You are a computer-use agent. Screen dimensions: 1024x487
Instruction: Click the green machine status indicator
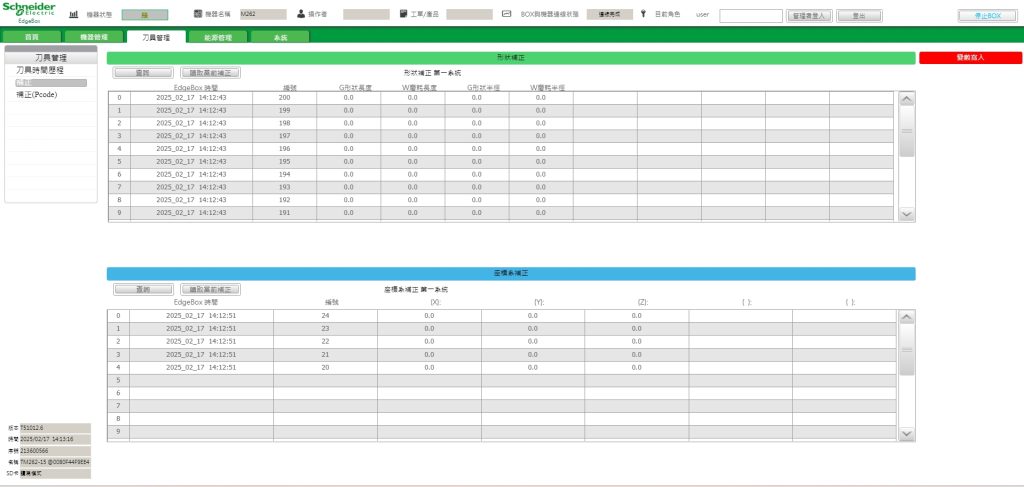(144, 14)
